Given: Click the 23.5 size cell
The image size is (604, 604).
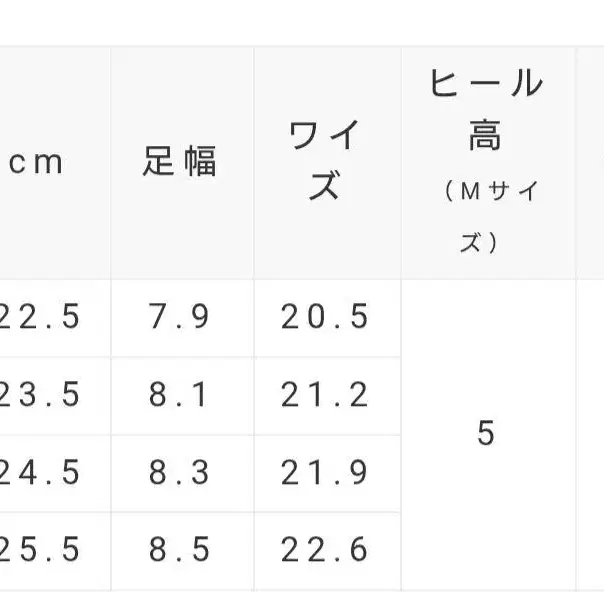Looking at the screenshot, I should pyautogui.click(x=40, y=395).
